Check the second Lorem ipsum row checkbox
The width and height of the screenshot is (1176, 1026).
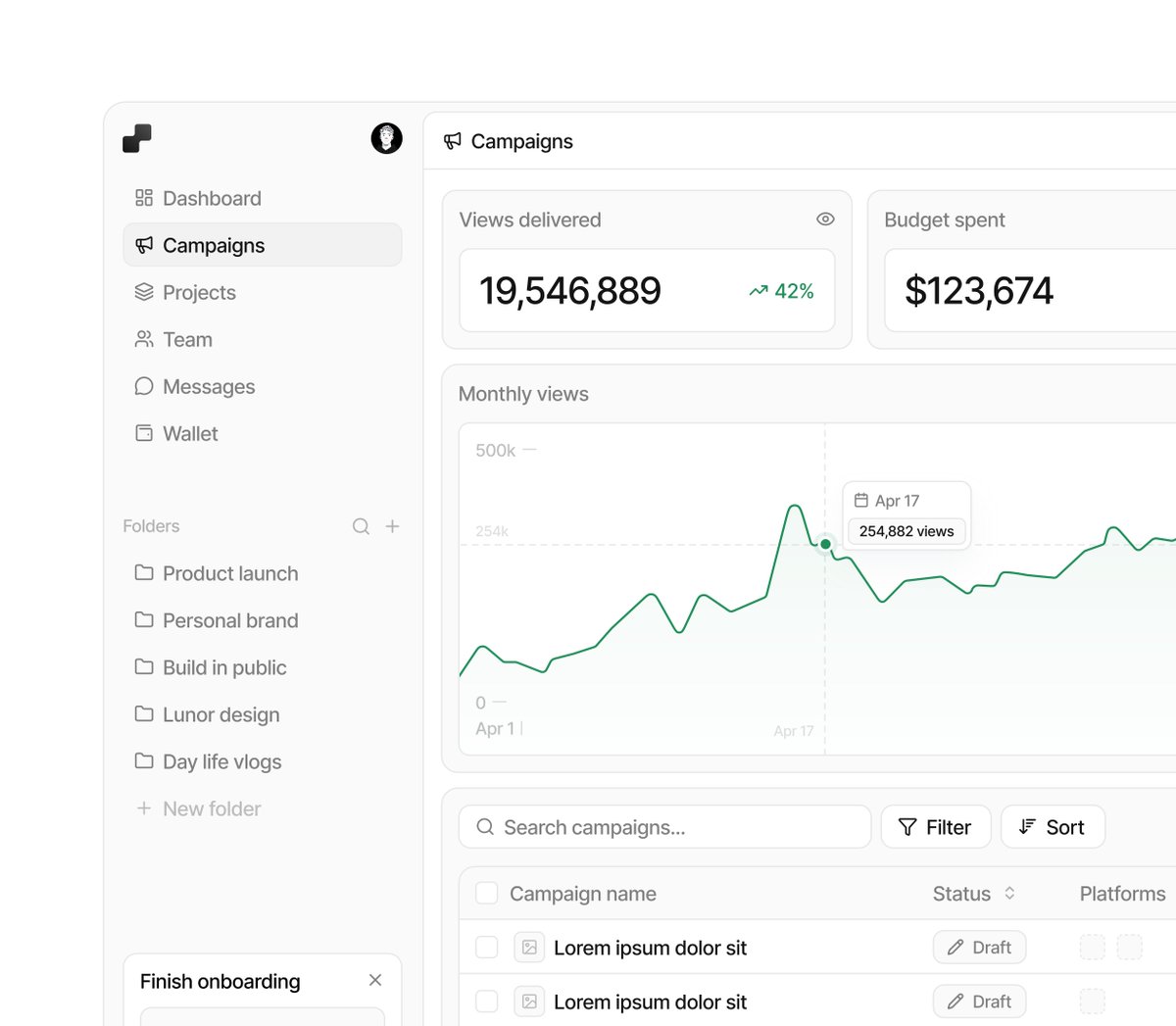[486, 1001]
